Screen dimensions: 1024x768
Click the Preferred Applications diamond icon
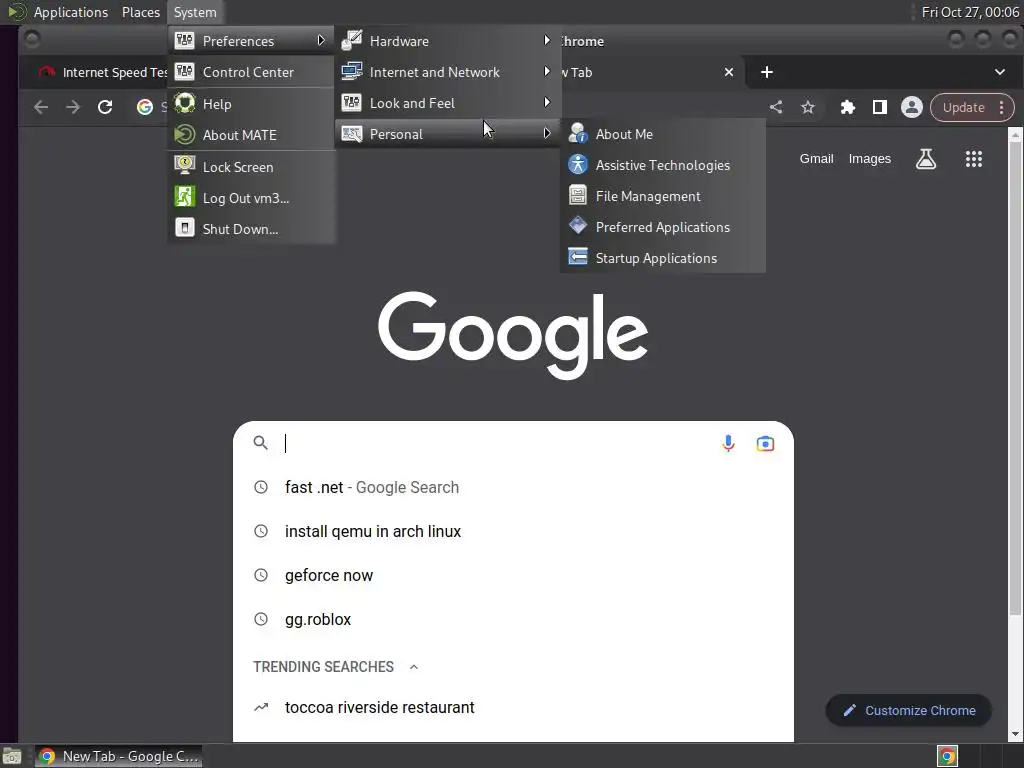pos(578,226)
